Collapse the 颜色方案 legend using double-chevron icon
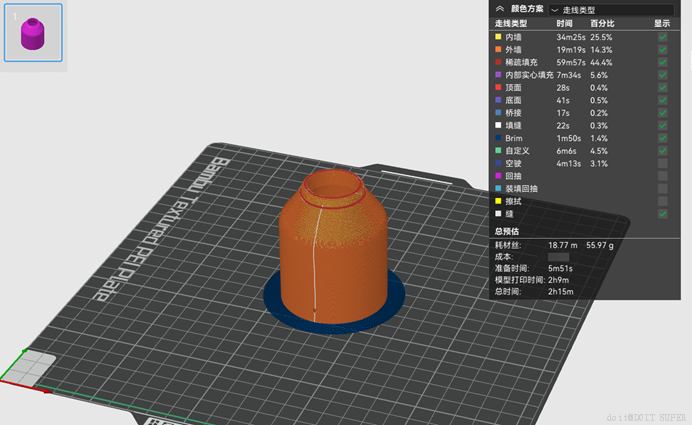The image size is (692, 425). 500,9
